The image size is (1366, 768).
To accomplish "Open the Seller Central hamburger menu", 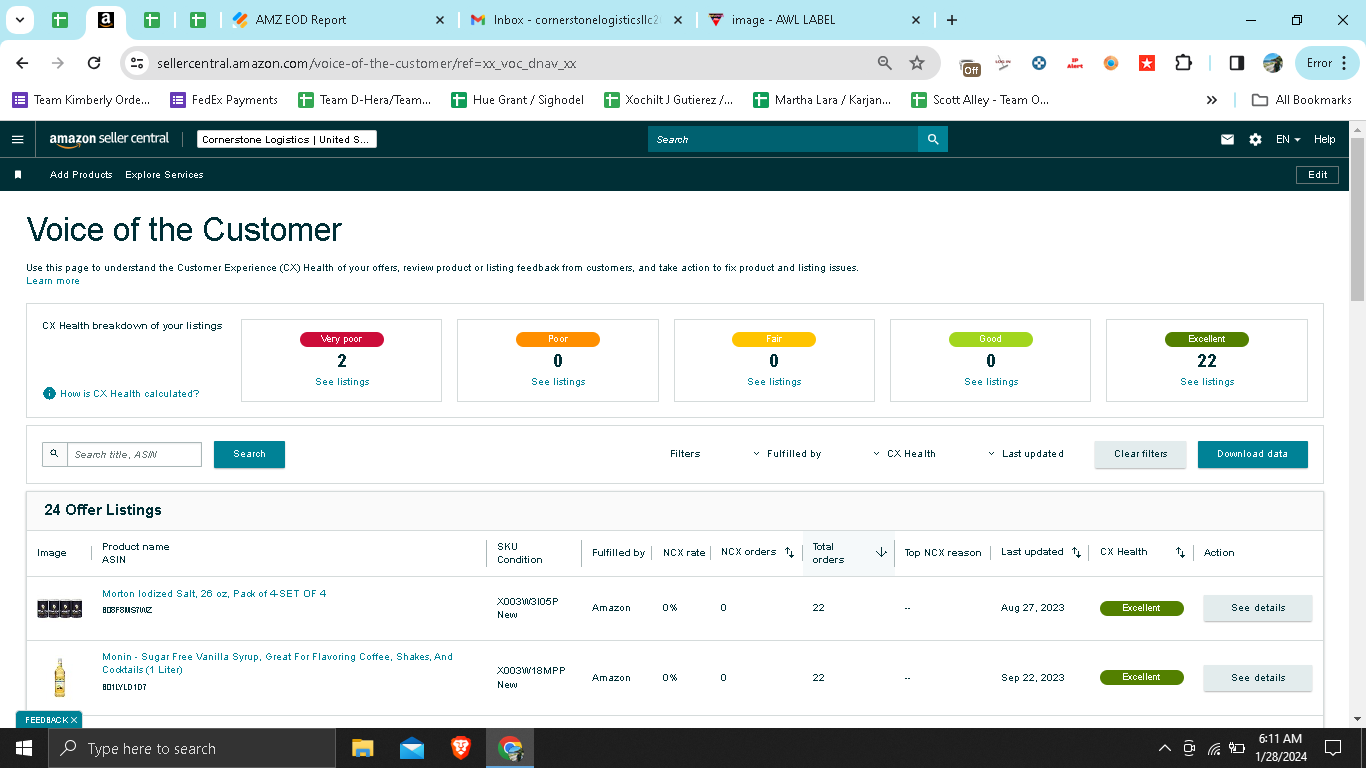I will (17, 140).
